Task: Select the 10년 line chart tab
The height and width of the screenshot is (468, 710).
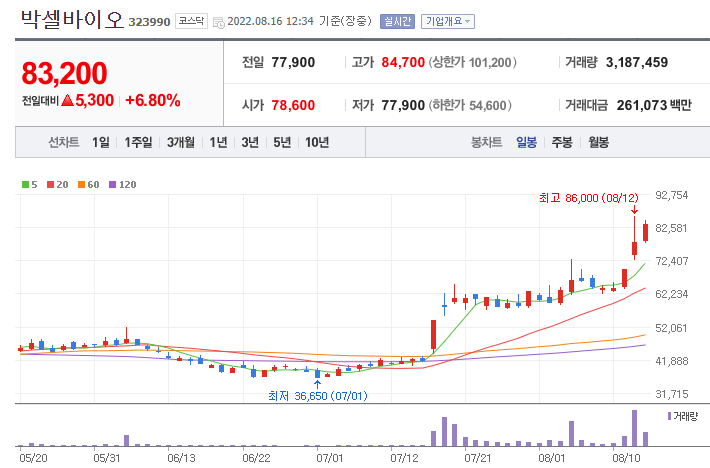Action: [x=317, y=142]
